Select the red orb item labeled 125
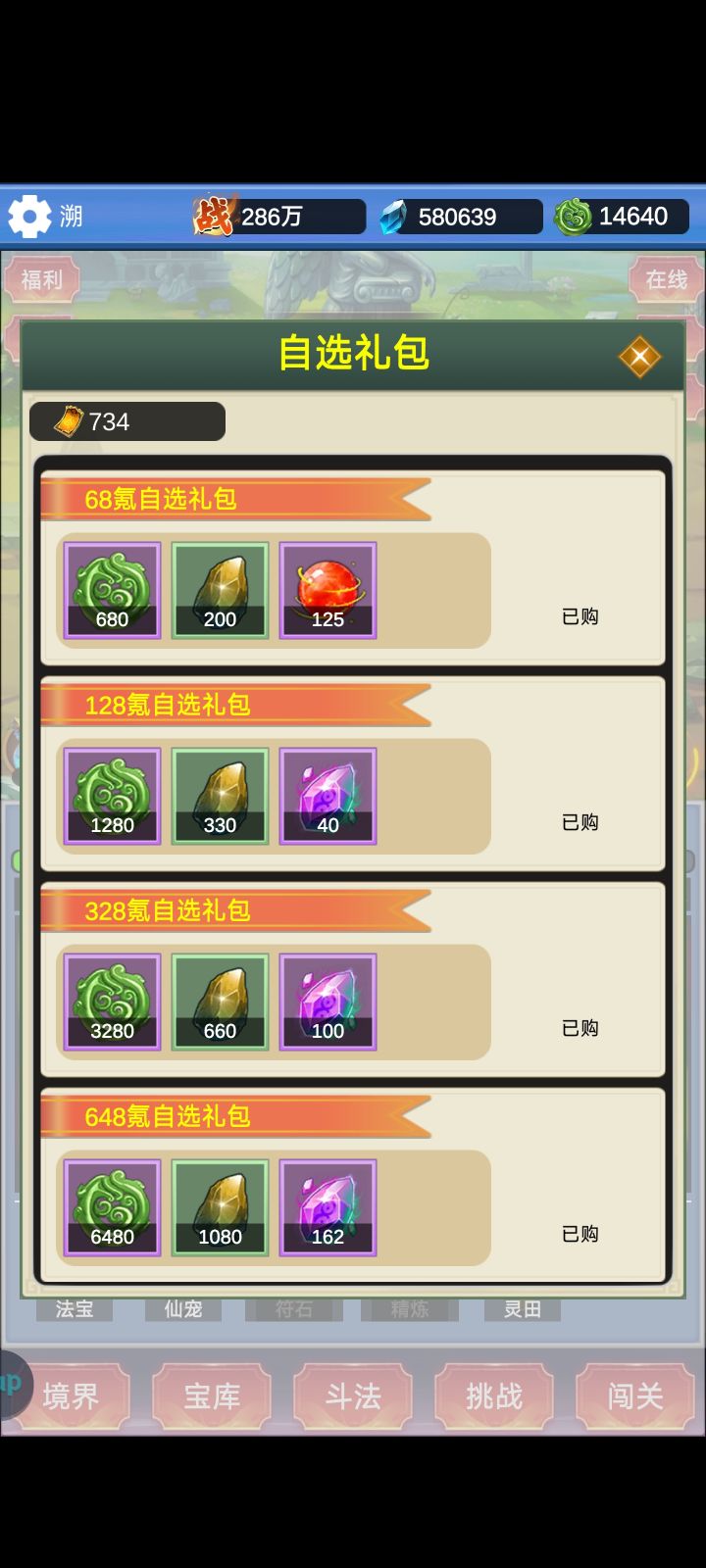This screenshot has width=706, height=1568. tap(328, 591)
